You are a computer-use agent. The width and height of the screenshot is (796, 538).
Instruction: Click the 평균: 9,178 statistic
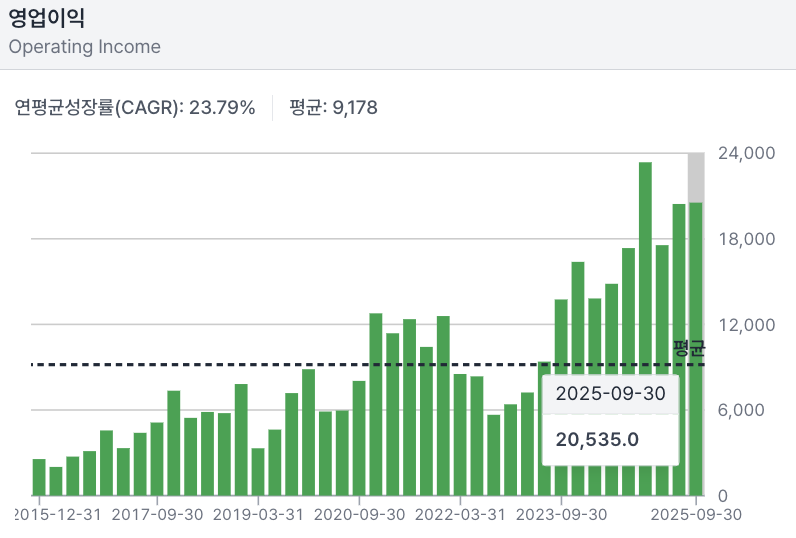(x=333, y=107)
